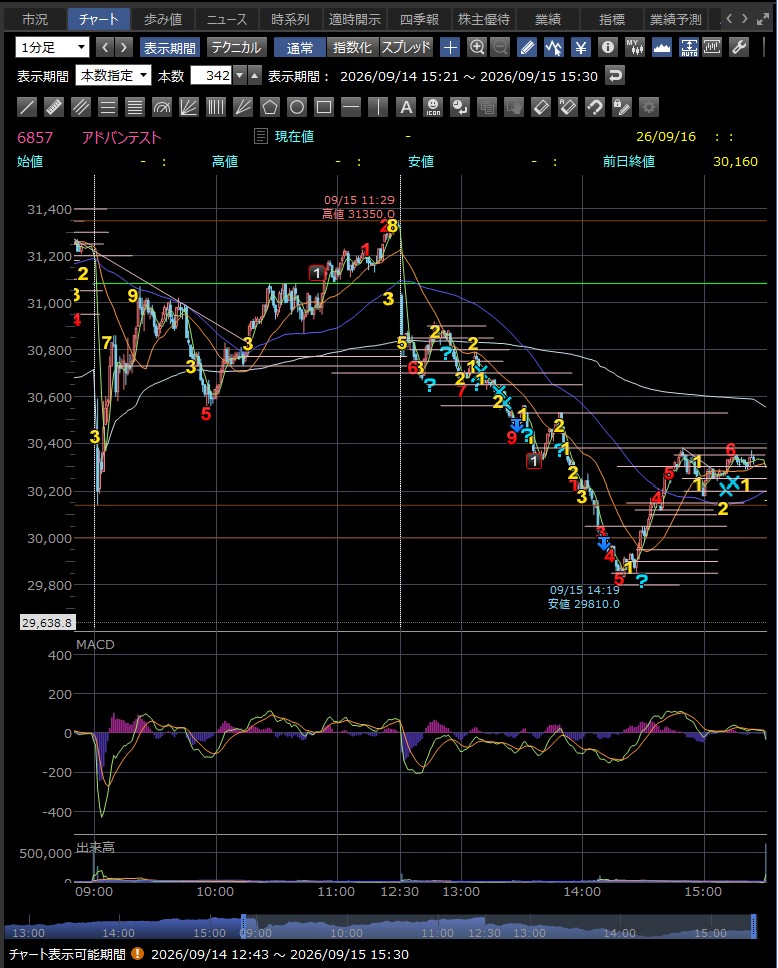Image resolution: width=778 pixels, height=968 pixels.
Task: Click the 表示期間 button
Action: 169,48
